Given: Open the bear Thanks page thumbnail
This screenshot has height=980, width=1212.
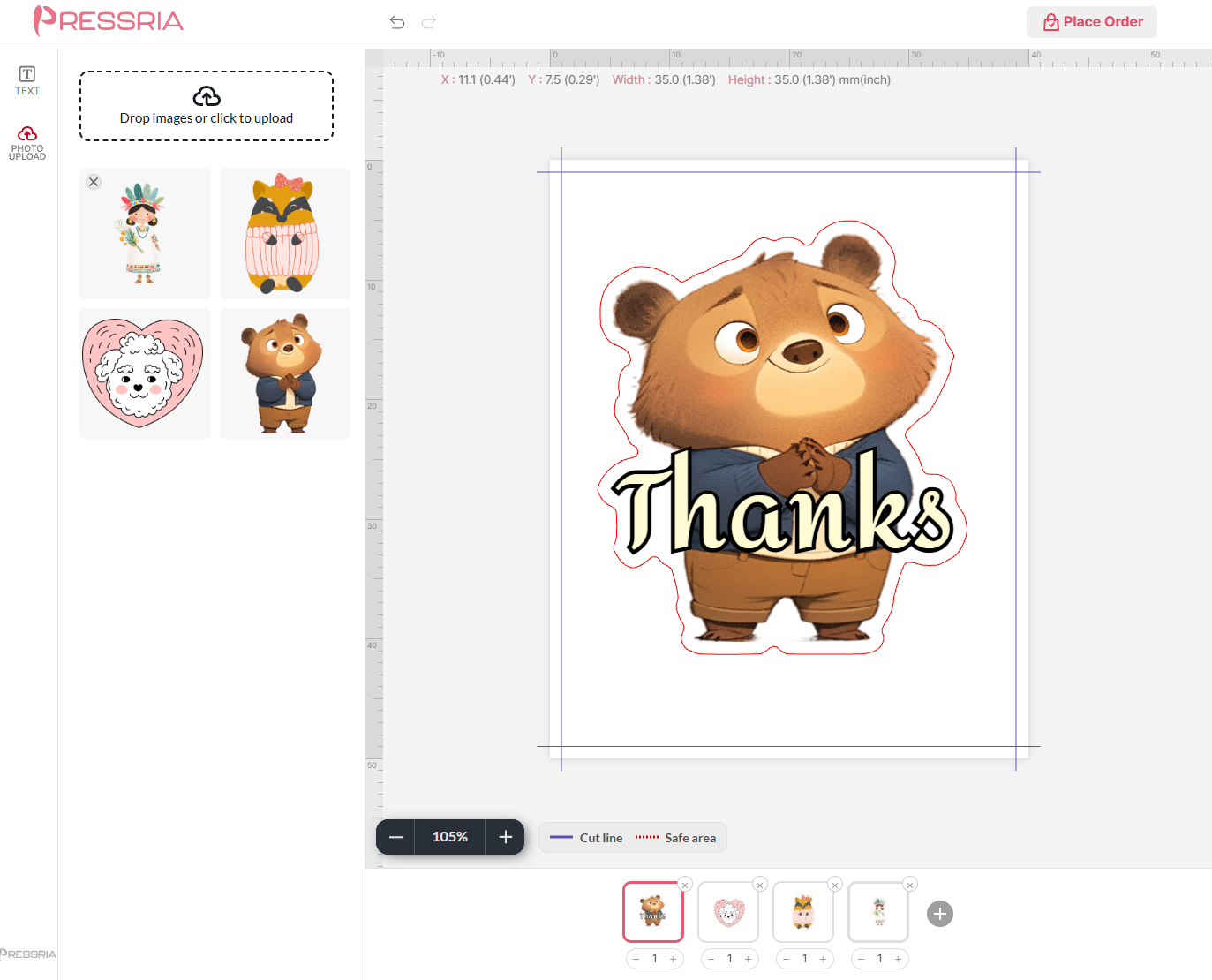Looking at the screenshot, I should click(x=653, y=912).
